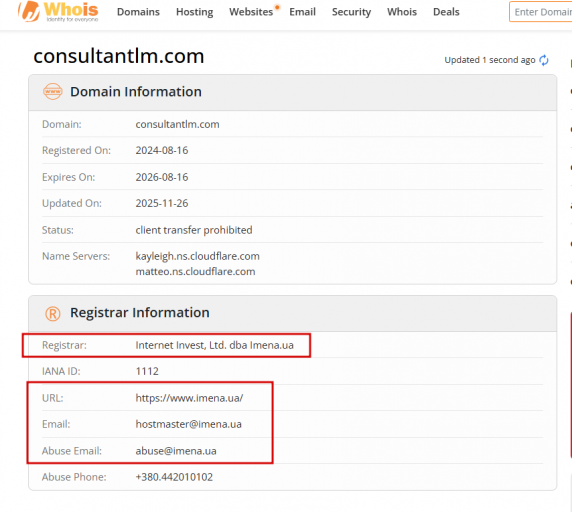
Task: Click the Whois logo
Action: 58,11
